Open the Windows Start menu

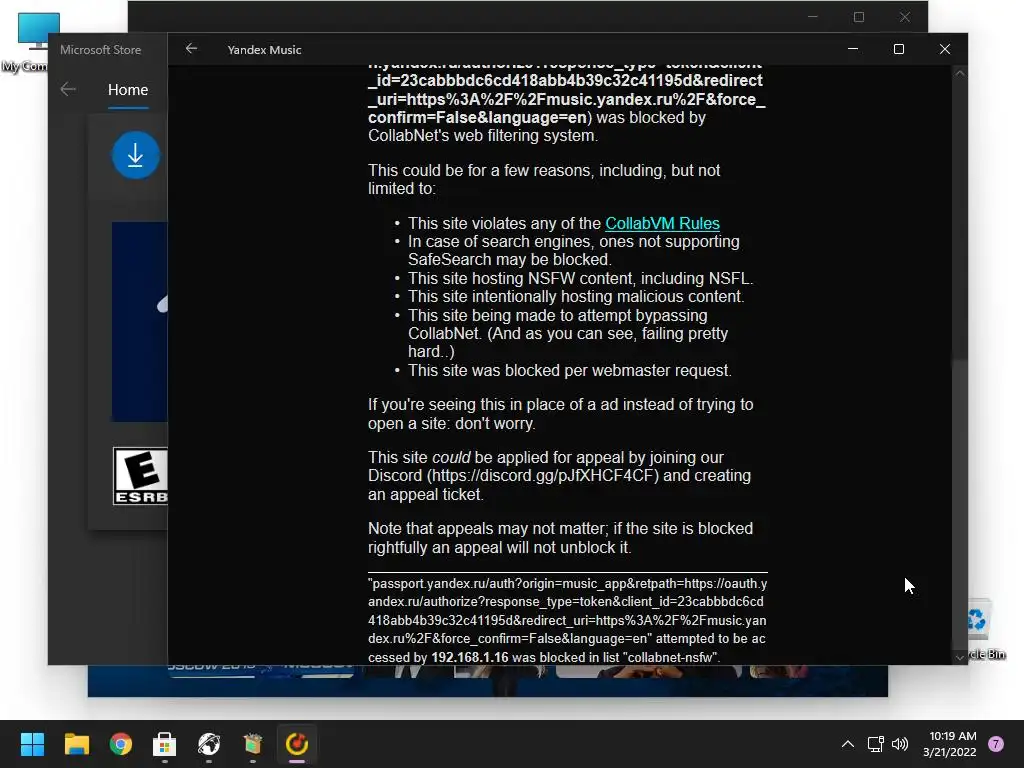pos(32,744)
